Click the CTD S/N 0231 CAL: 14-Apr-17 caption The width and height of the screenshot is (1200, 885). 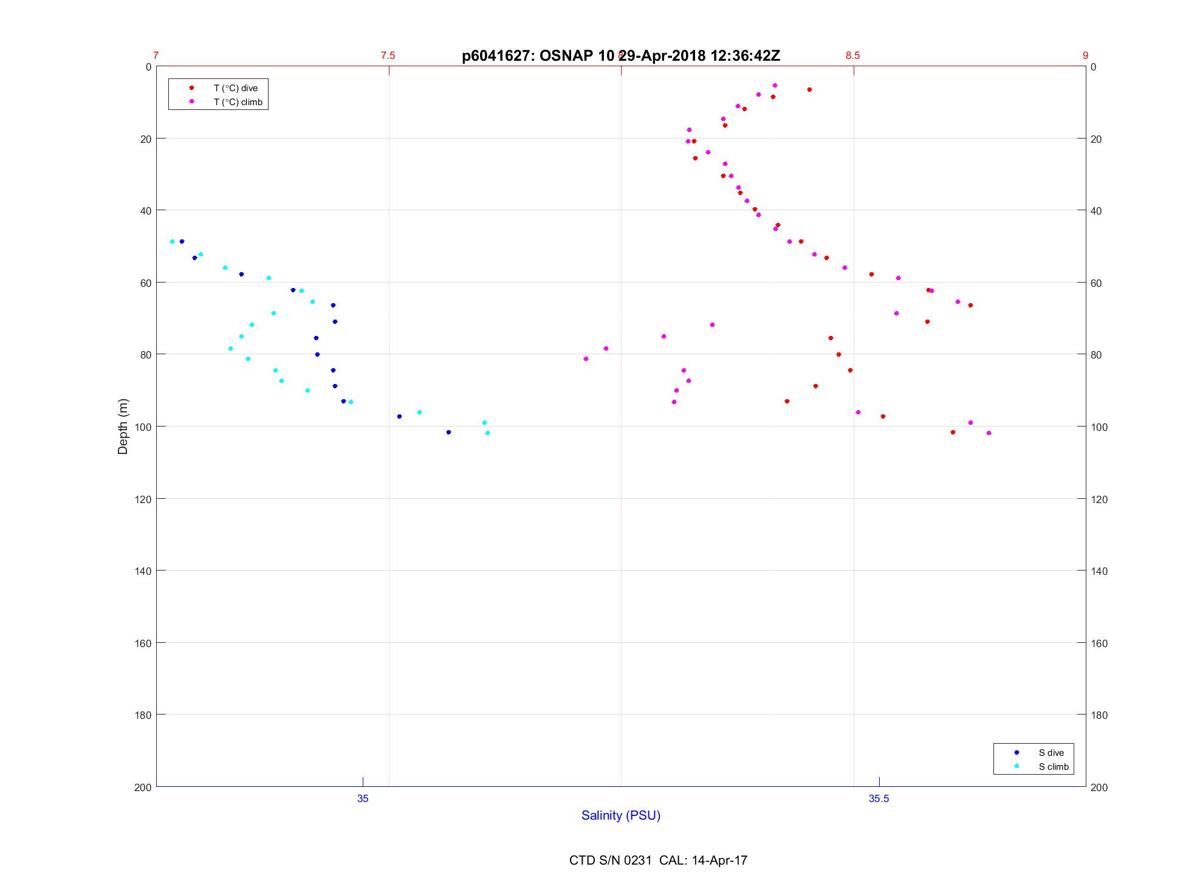(x=657, y=860)
